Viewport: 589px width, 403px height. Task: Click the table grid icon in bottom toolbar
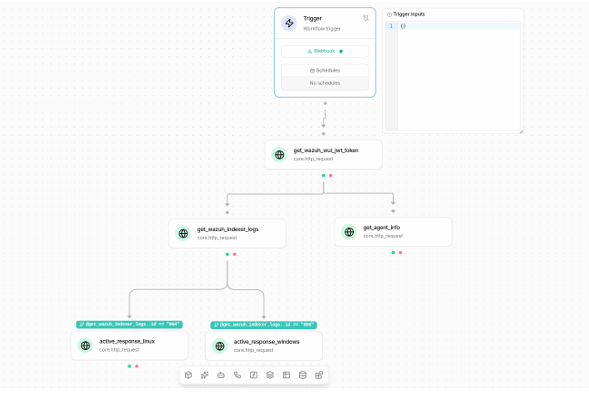coord(286,375)
